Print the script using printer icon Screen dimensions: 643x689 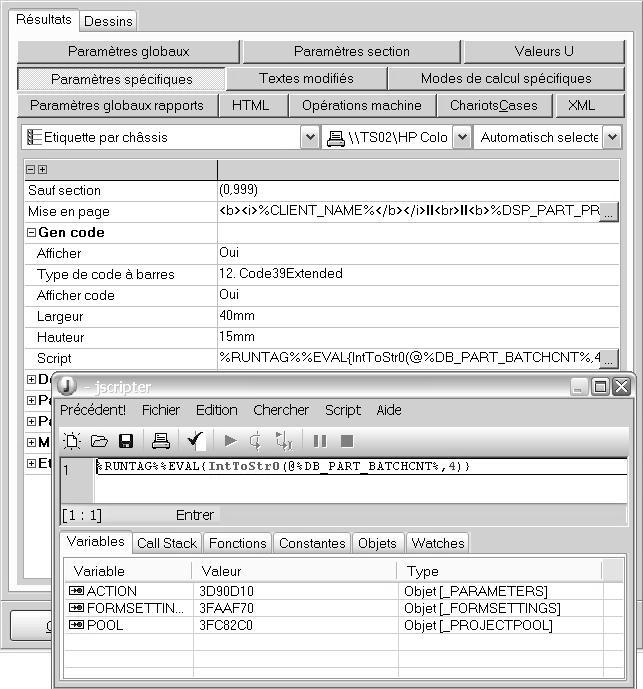160,441
